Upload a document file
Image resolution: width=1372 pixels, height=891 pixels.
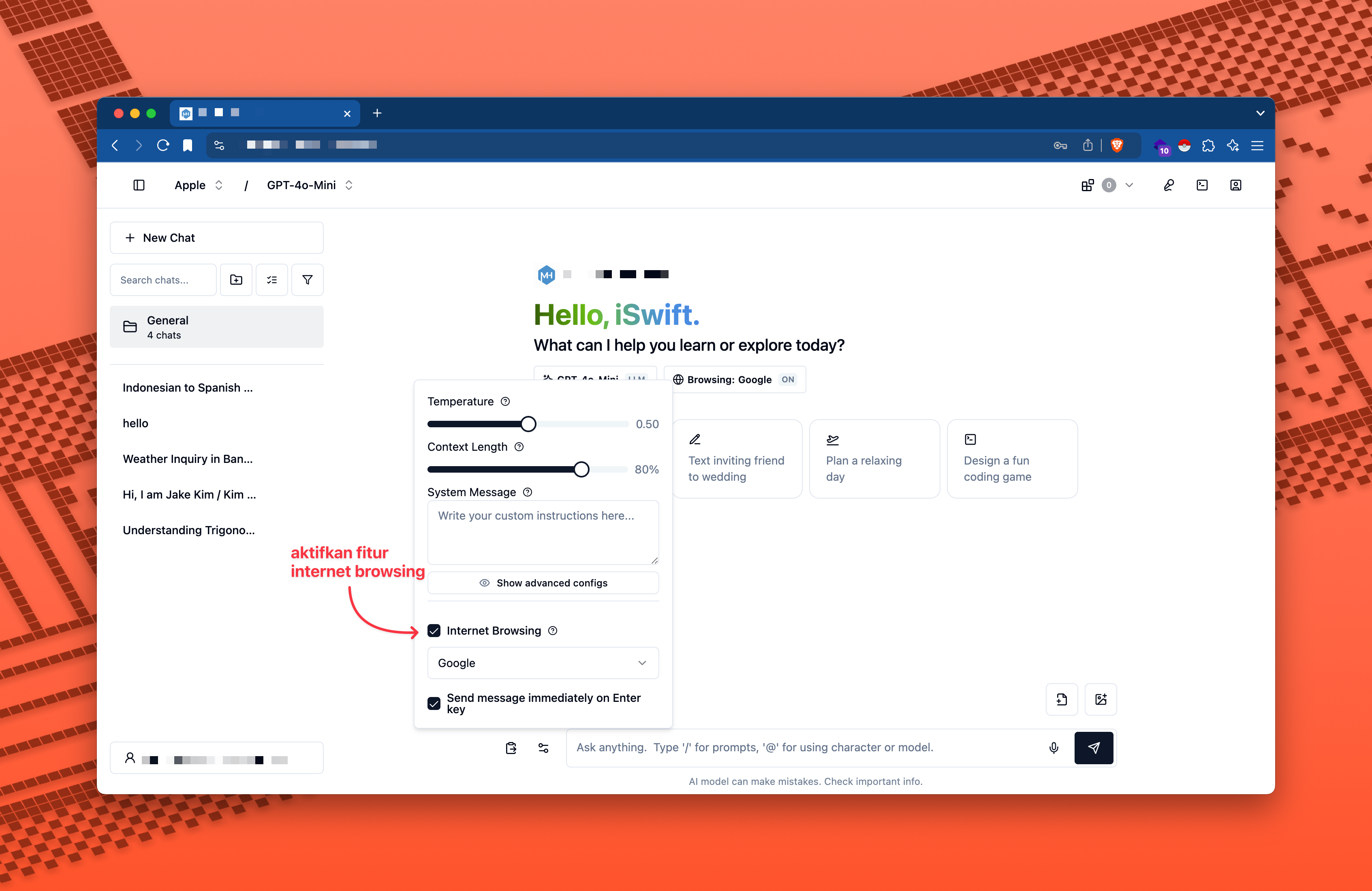(x=1061, y=699)
